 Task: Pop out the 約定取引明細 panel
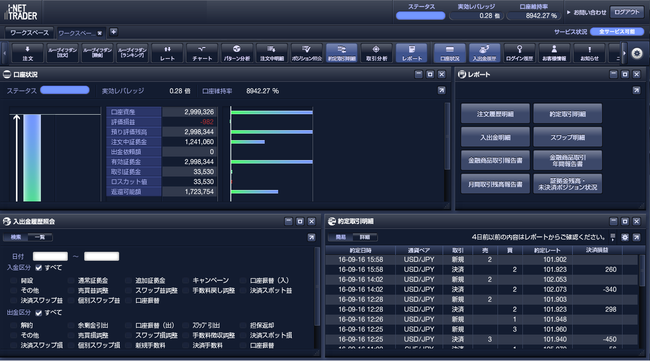point(636,237)
